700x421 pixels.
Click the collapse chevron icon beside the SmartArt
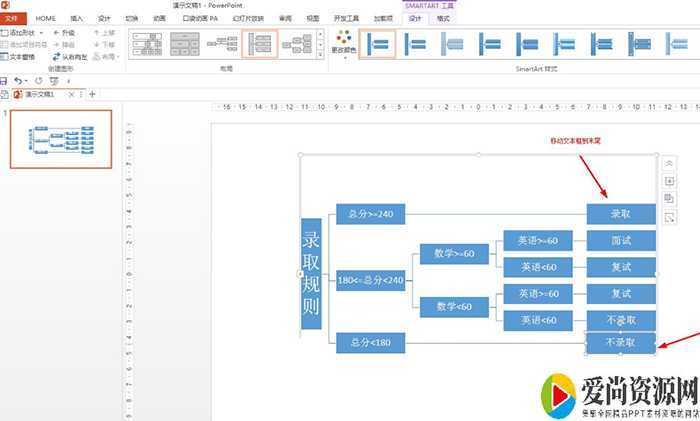(x=669, y=163)
